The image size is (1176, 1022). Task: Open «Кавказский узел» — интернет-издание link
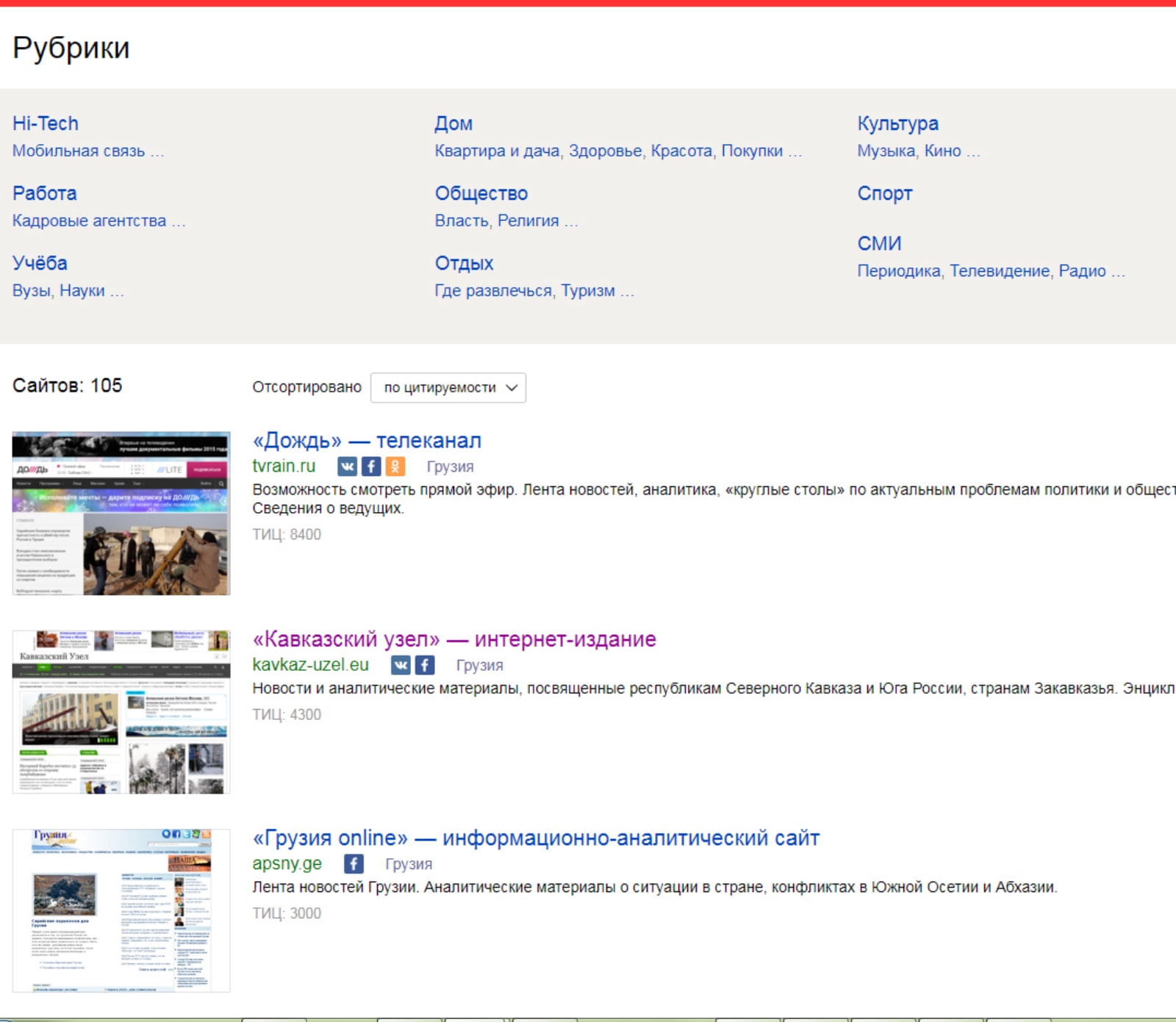pos(453,639)
